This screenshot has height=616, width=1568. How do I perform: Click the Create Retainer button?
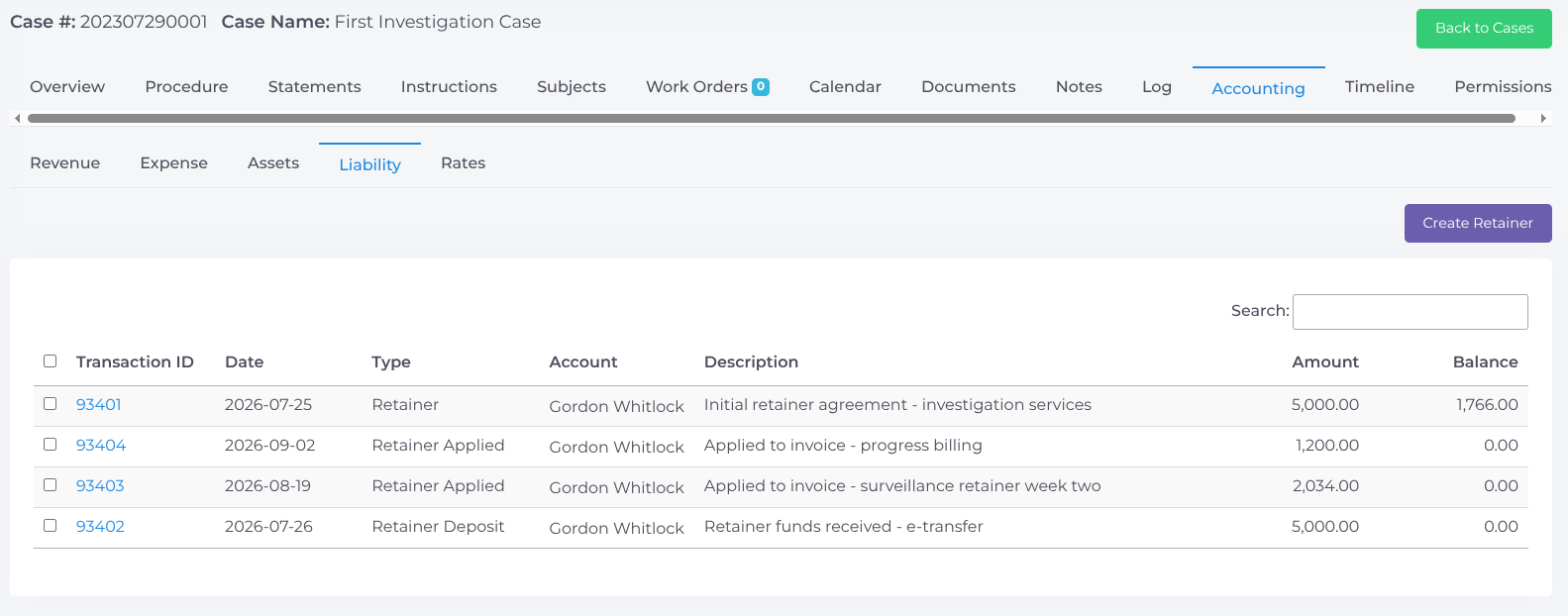(x=1478, y=223)
